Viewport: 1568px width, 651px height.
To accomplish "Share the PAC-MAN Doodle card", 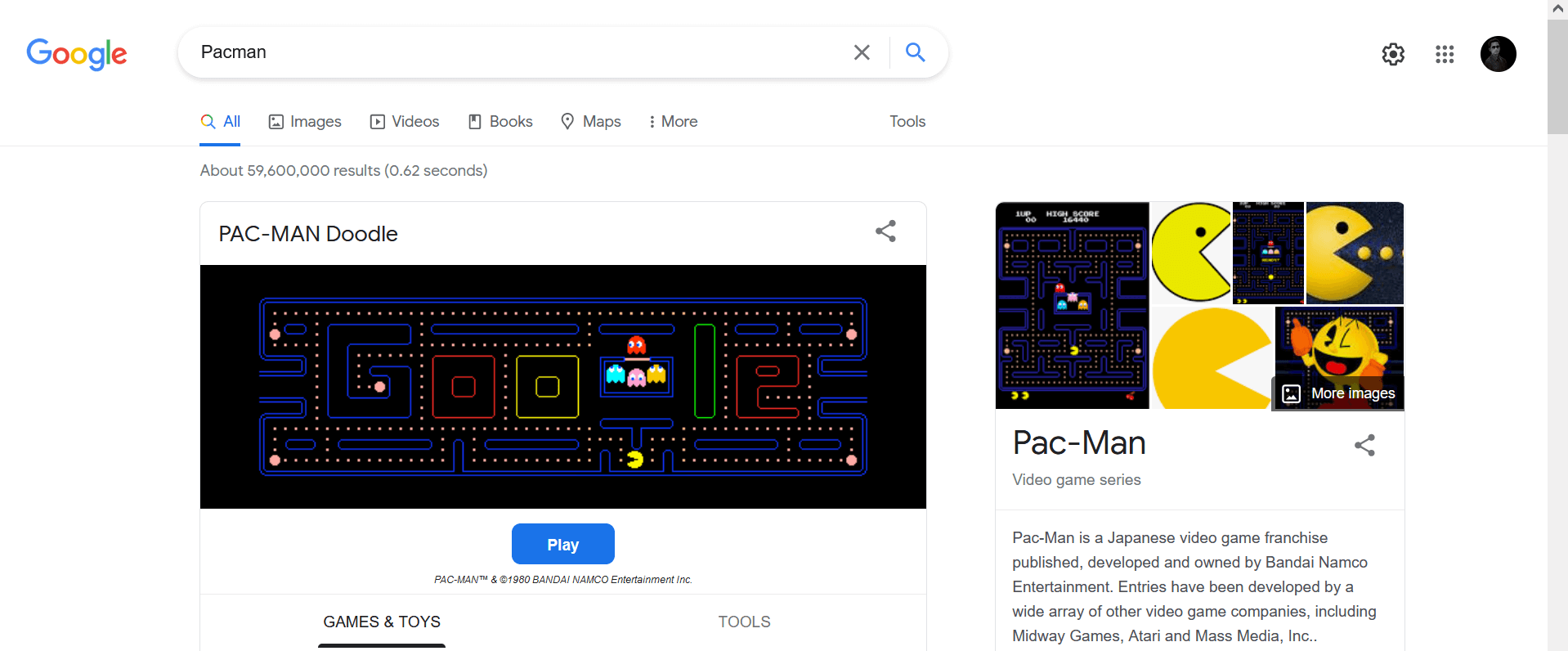I will 885,231.
